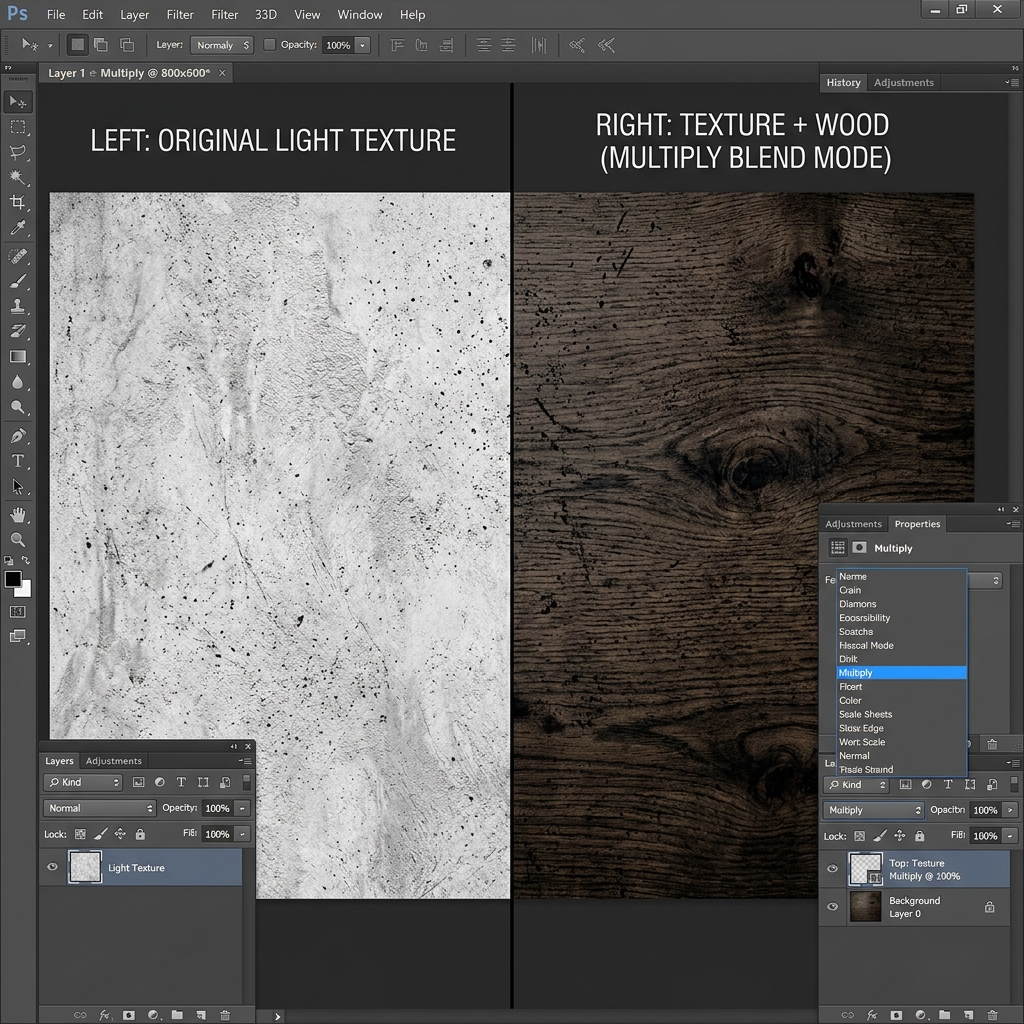This screenshot has height=1024, width=1024.
Task: Hide the Light Texture layer
Action: (52, 866)
